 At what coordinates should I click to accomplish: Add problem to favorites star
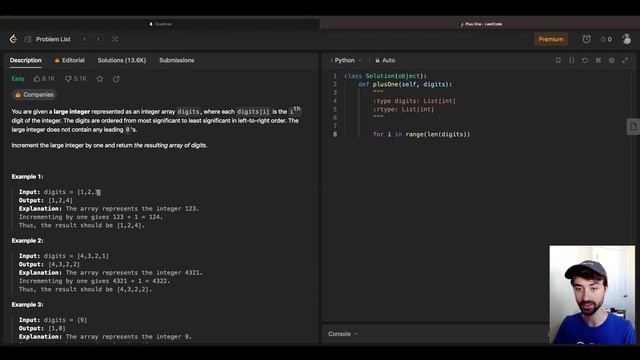point(100,79)
